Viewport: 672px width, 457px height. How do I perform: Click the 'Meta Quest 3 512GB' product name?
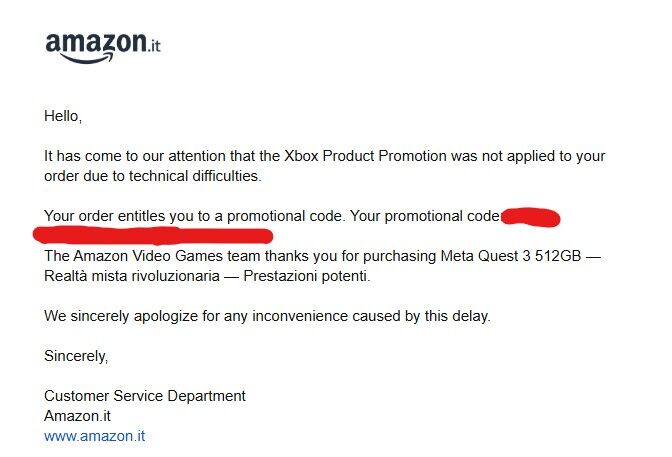tap(511, 256)
